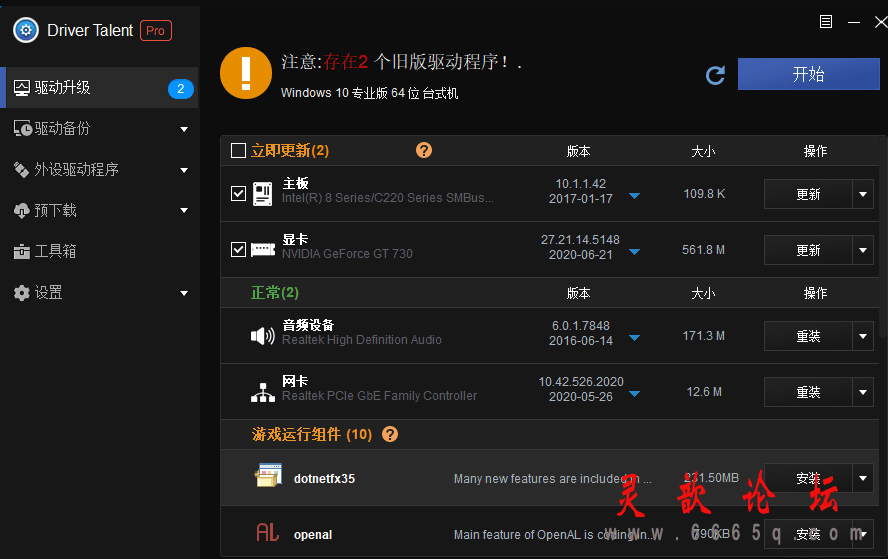Open the 工具箱 sidebar item
888x559 pixels.
point(100,251)
